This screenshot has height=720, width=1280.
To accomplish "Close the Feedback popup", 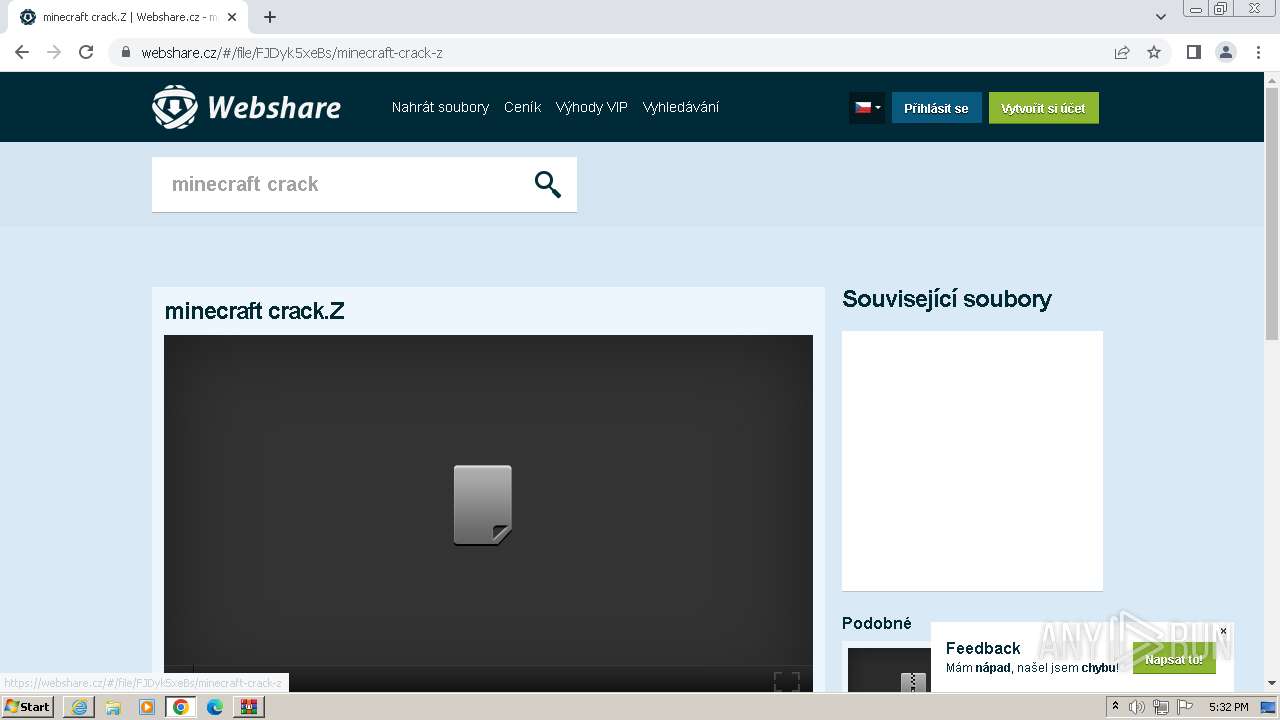I will click(1223, 631).
